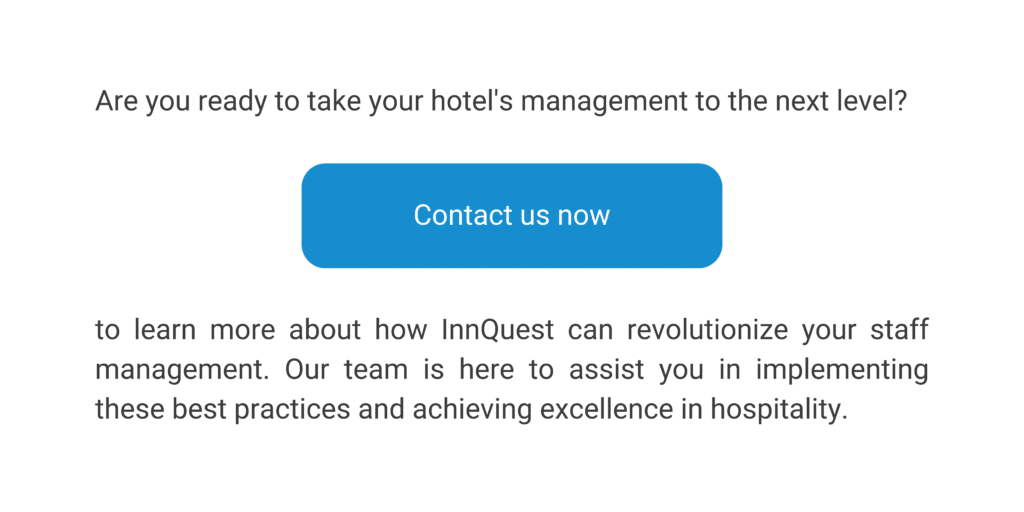Viewport: 1024px width, 512px height.
Task: Click the word revolutionize in the paragraph
Action: click(707, 330)
